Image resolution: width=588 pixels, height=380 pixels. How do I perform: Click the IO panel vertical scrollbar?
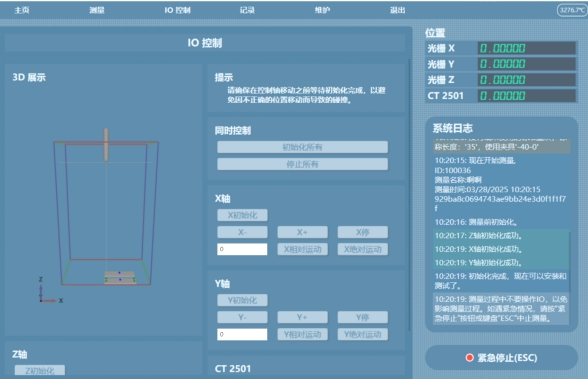click(409, 195)
